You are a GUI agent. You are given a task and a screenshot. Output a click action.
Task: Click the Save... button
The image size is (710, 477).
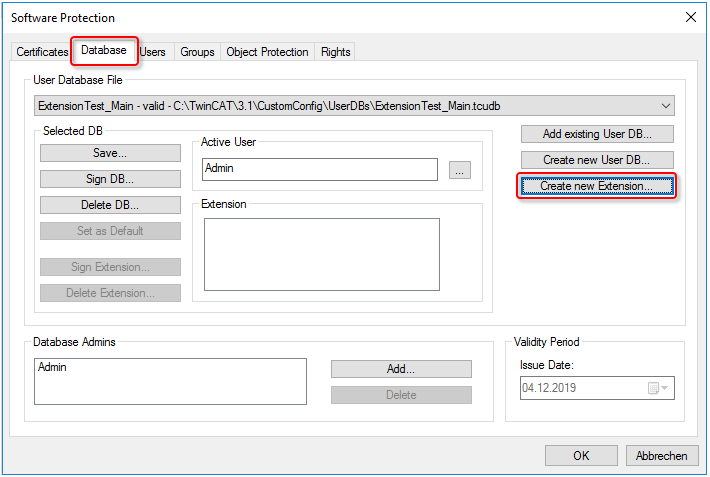coord(110,153)
